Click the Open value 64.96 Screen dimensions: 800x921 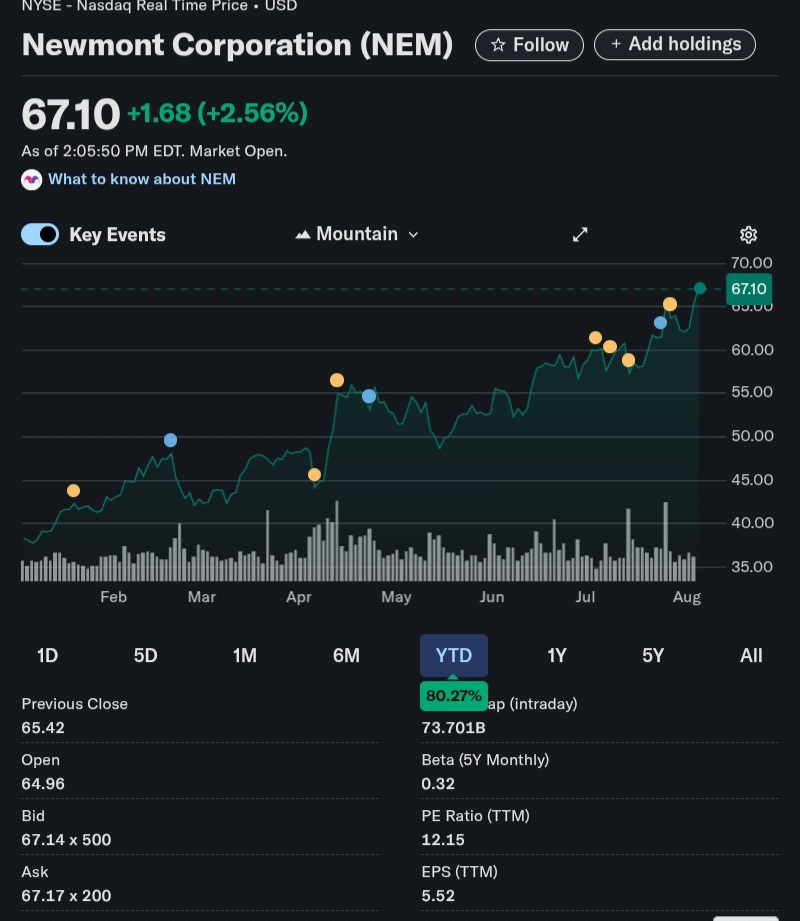(x=43, y=784)
